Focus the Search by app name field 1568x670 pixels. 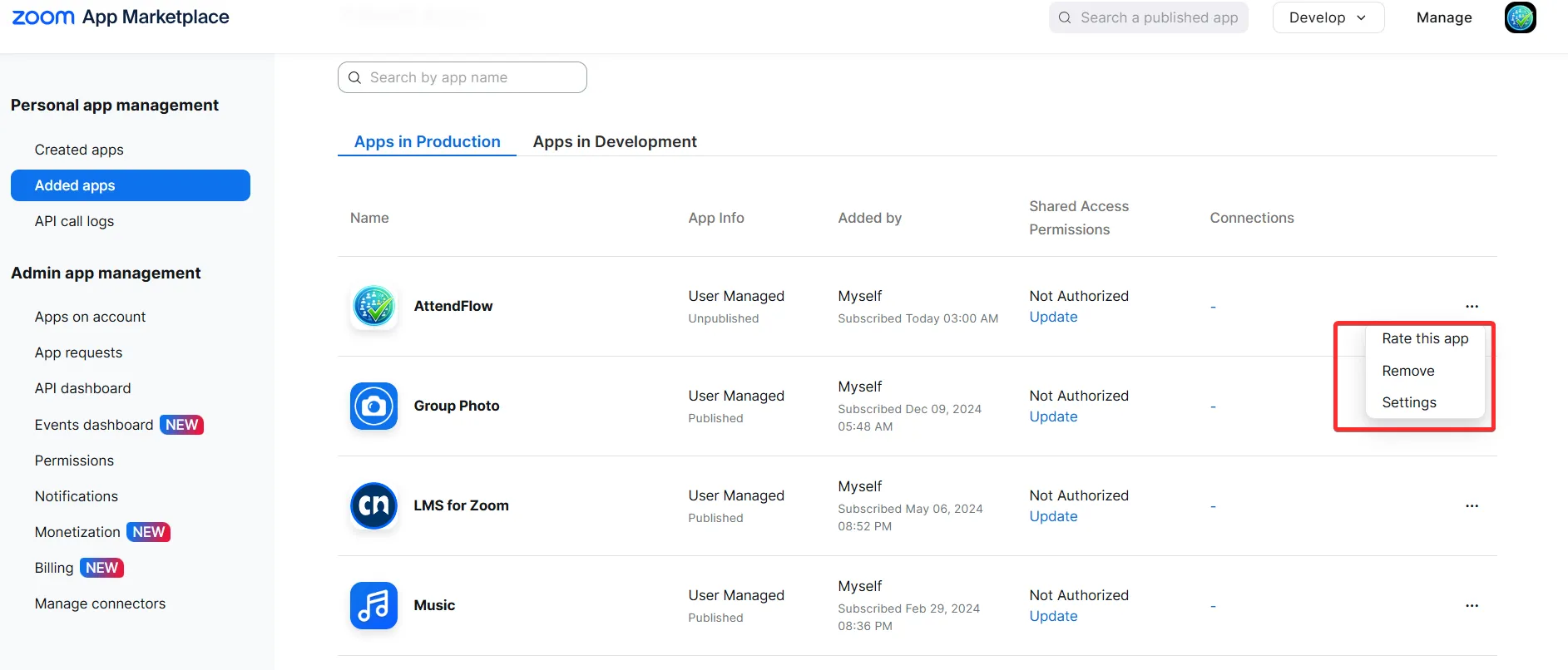click(x=462, y=77)
